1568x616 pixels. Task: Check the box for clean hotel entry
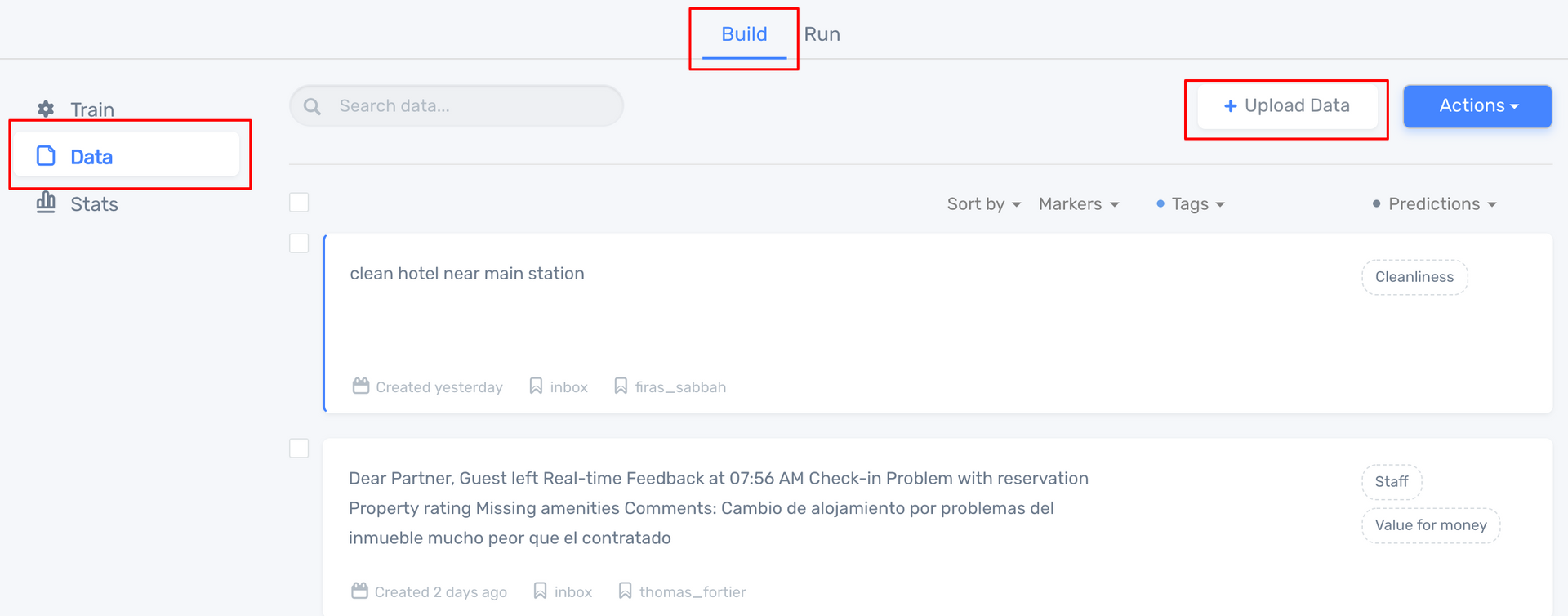pos(299,243)
